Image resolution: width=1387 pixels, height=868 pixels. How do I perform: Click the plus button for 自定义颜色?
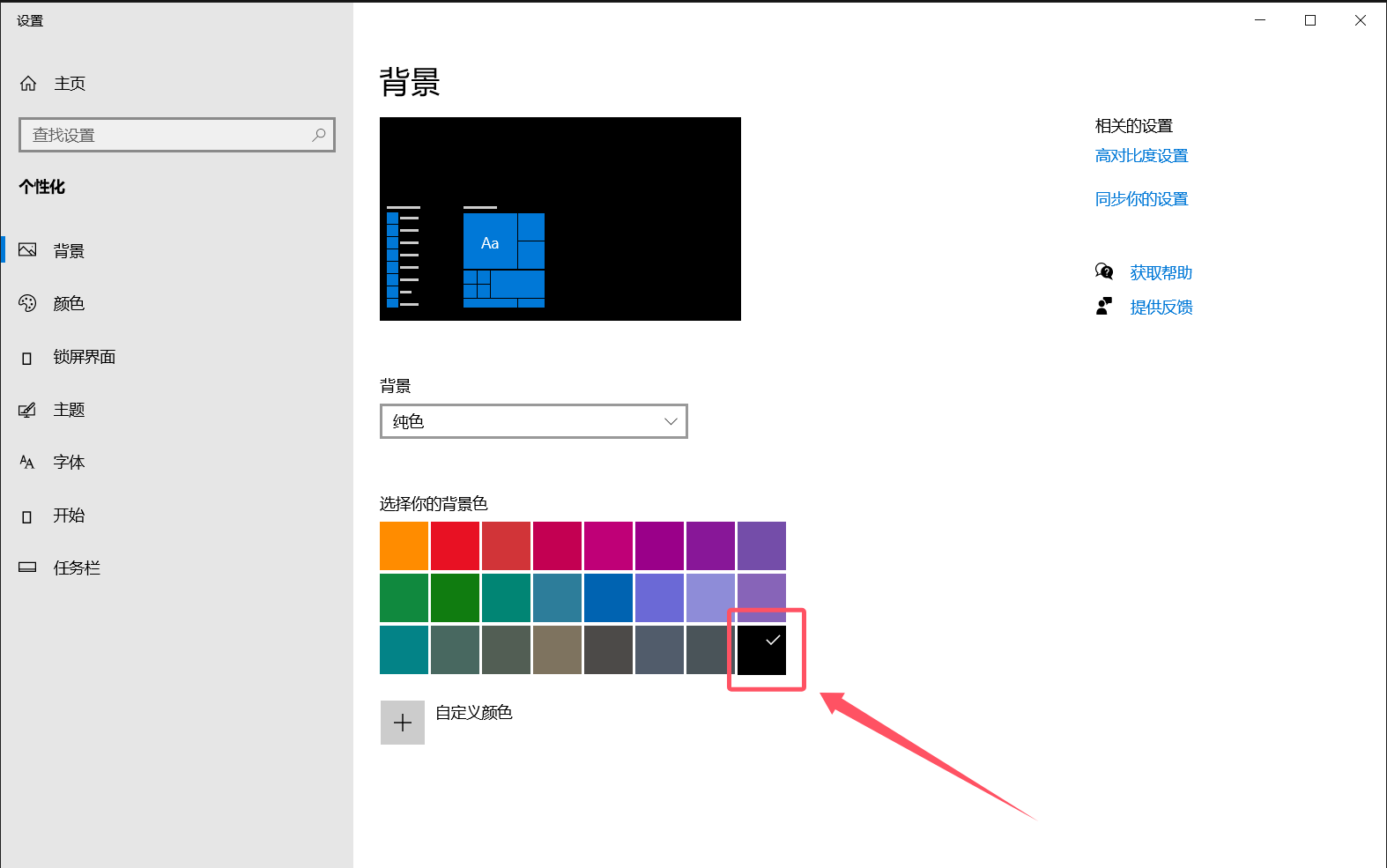403,723
